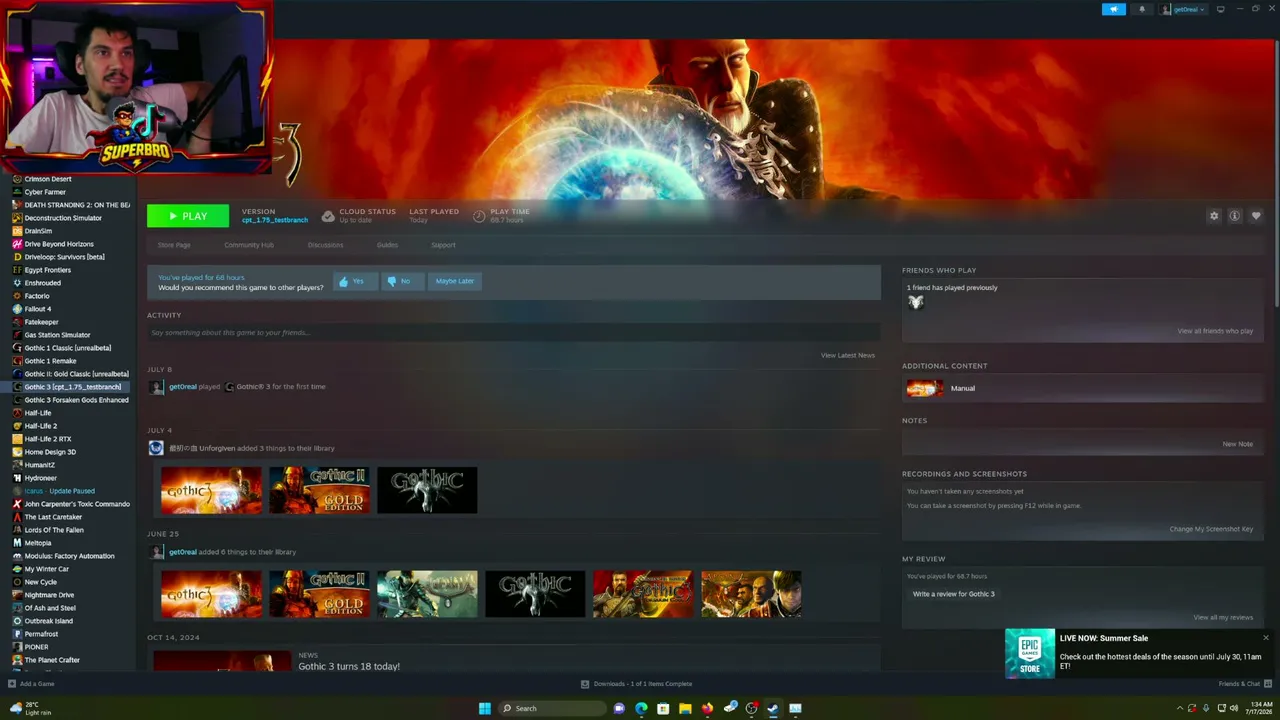Image resolution: width=1280 pixels, height=720 pixels.
Task: Open Arcania thumbnail under June 25
Action: coord(427,594)
